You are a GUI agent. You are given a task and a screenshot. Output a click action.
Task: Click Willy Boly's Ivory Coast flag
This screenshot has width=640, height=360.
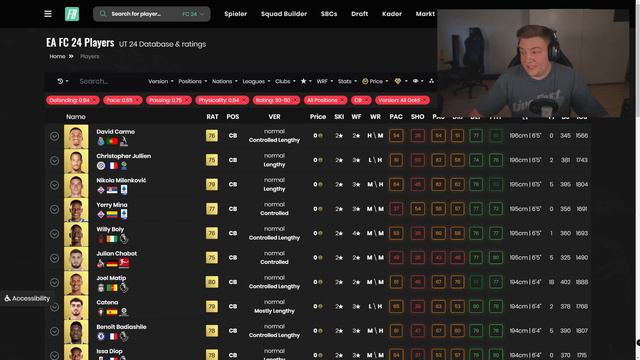pyautogui.click(x=112, y=239)
